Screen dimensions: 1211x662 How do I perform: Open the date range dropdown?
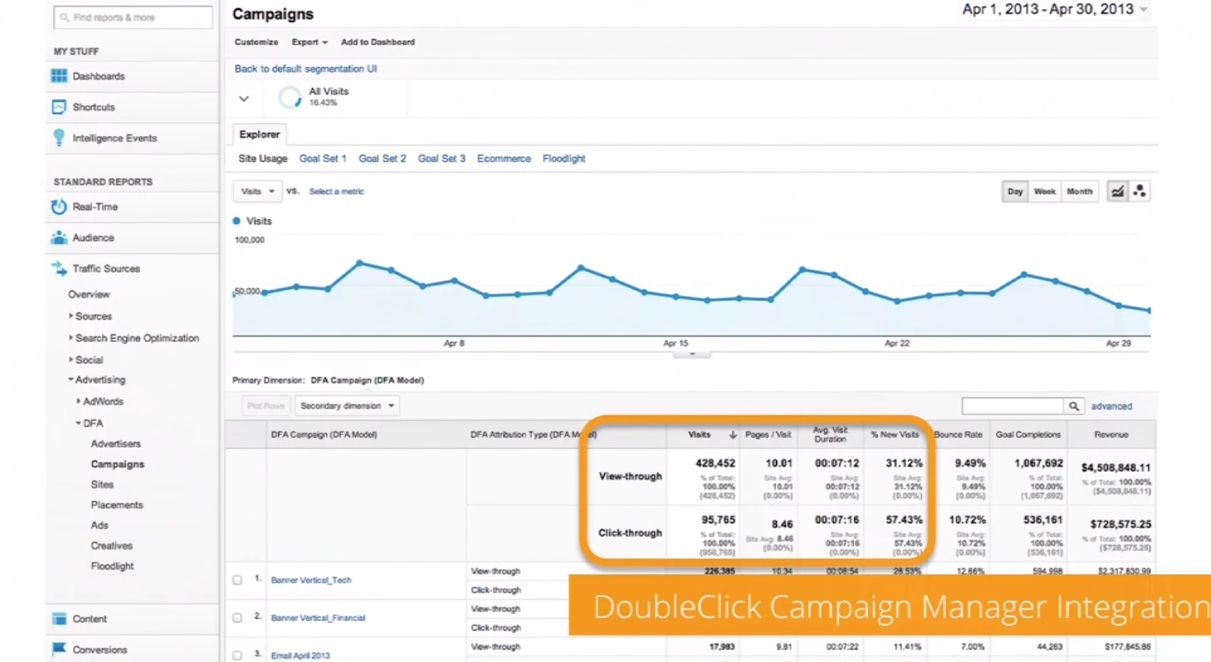pos(1055,9)
